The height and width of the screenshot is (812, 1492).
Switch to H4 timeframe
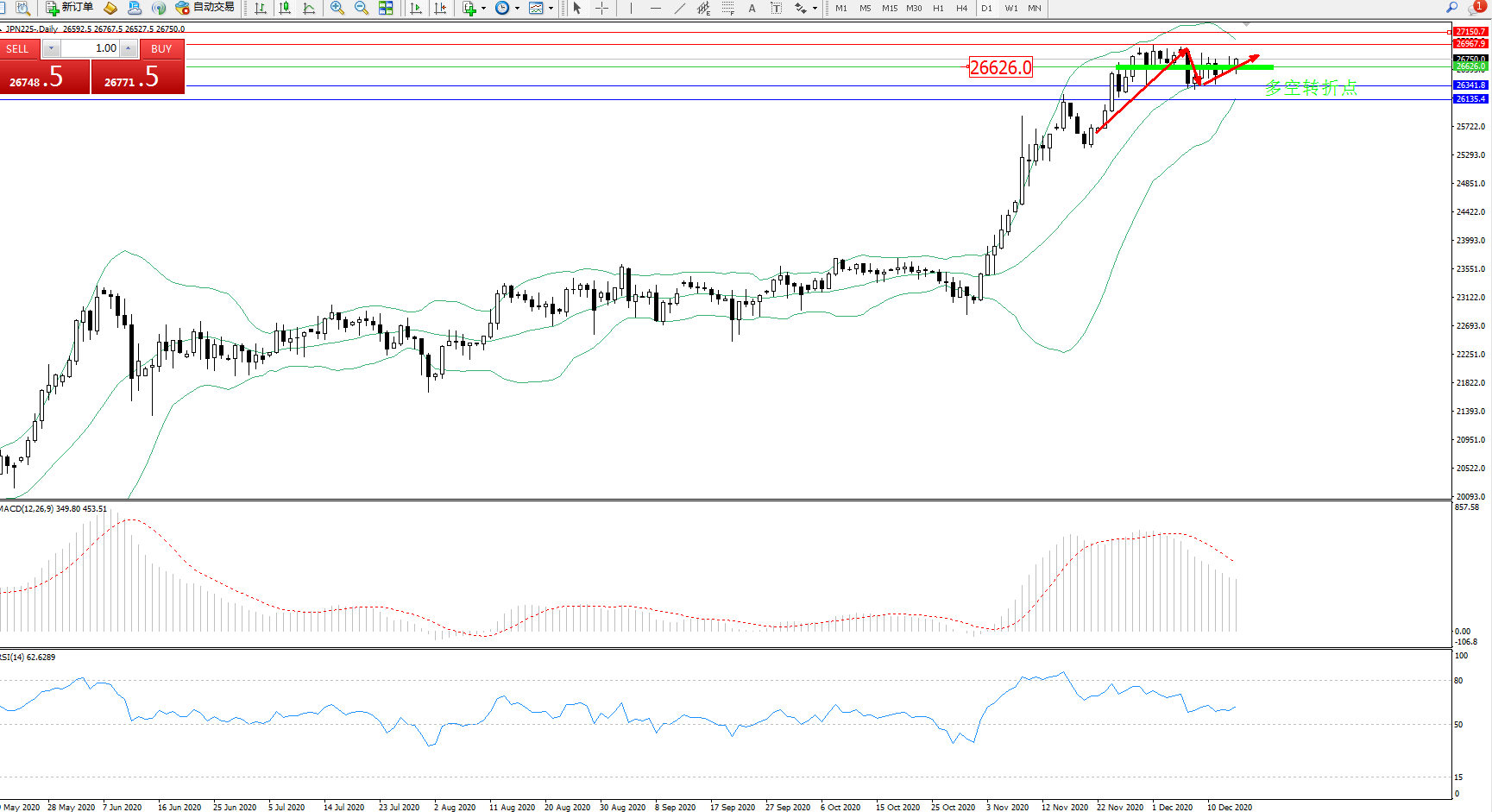[x=961, y=8]
